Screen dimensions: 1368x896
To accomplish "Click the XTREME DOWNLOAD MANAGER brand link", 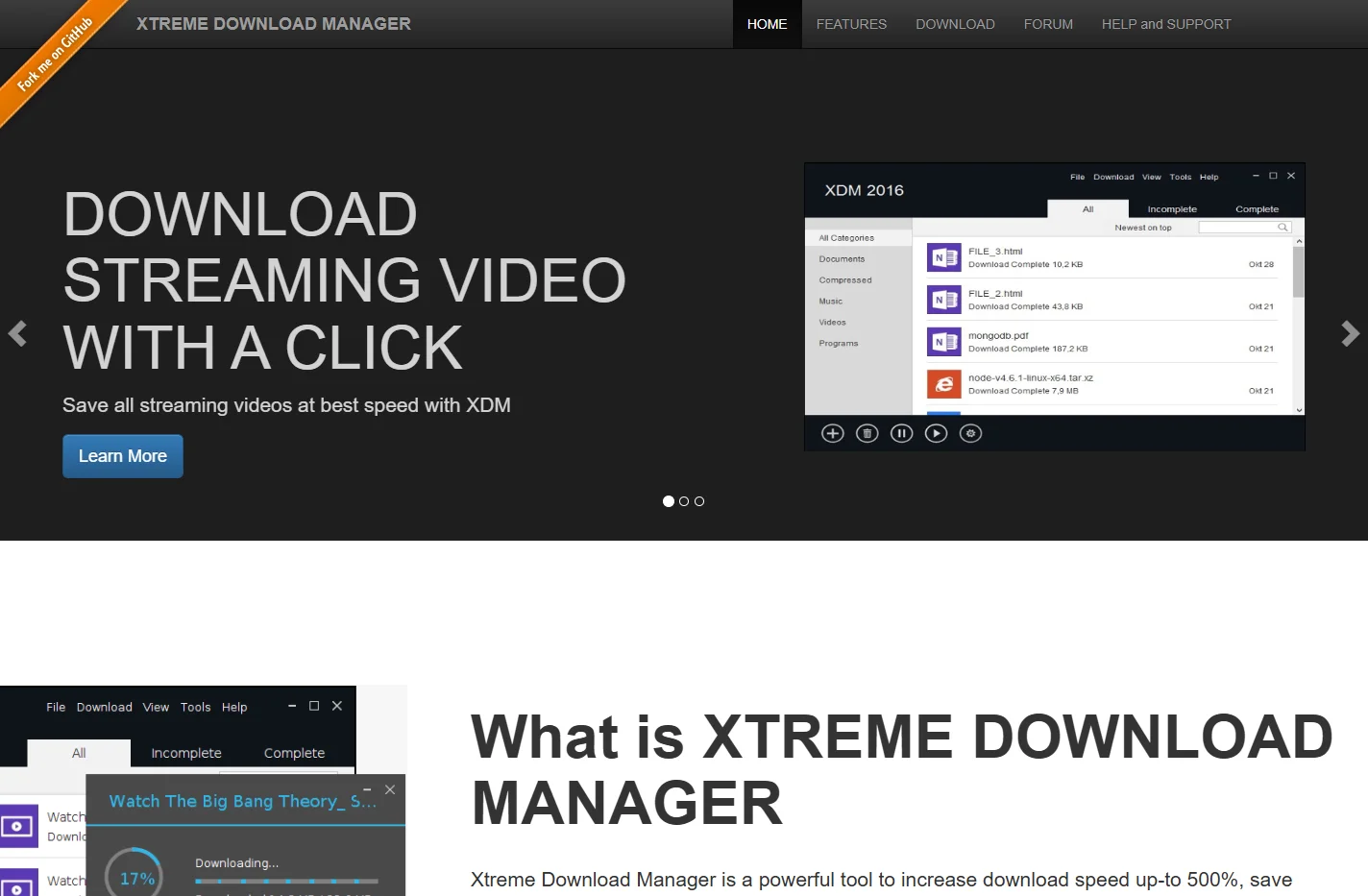I will point(274,24).
